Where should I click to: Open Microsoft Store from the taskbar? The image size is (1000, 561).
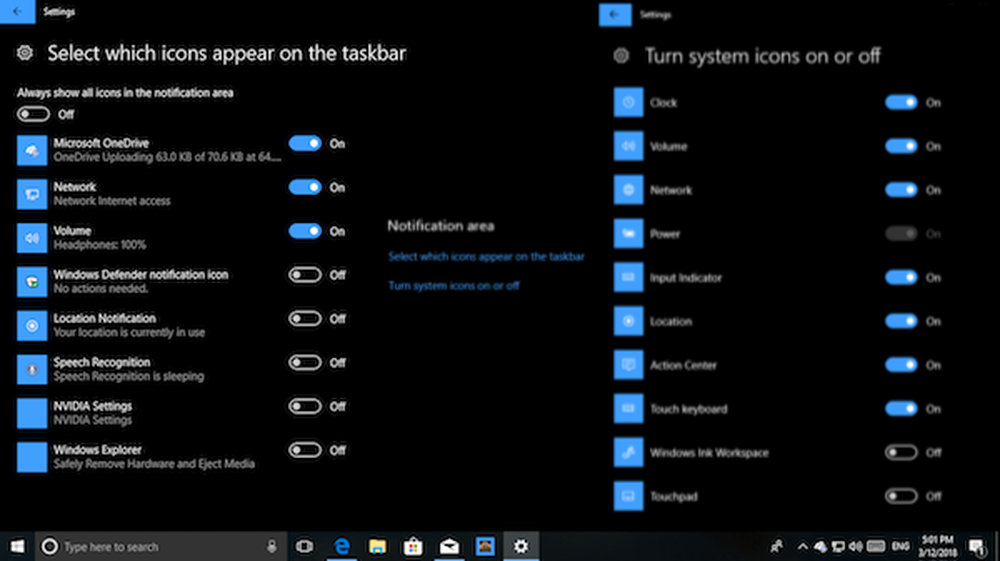[x=412, y=546]
